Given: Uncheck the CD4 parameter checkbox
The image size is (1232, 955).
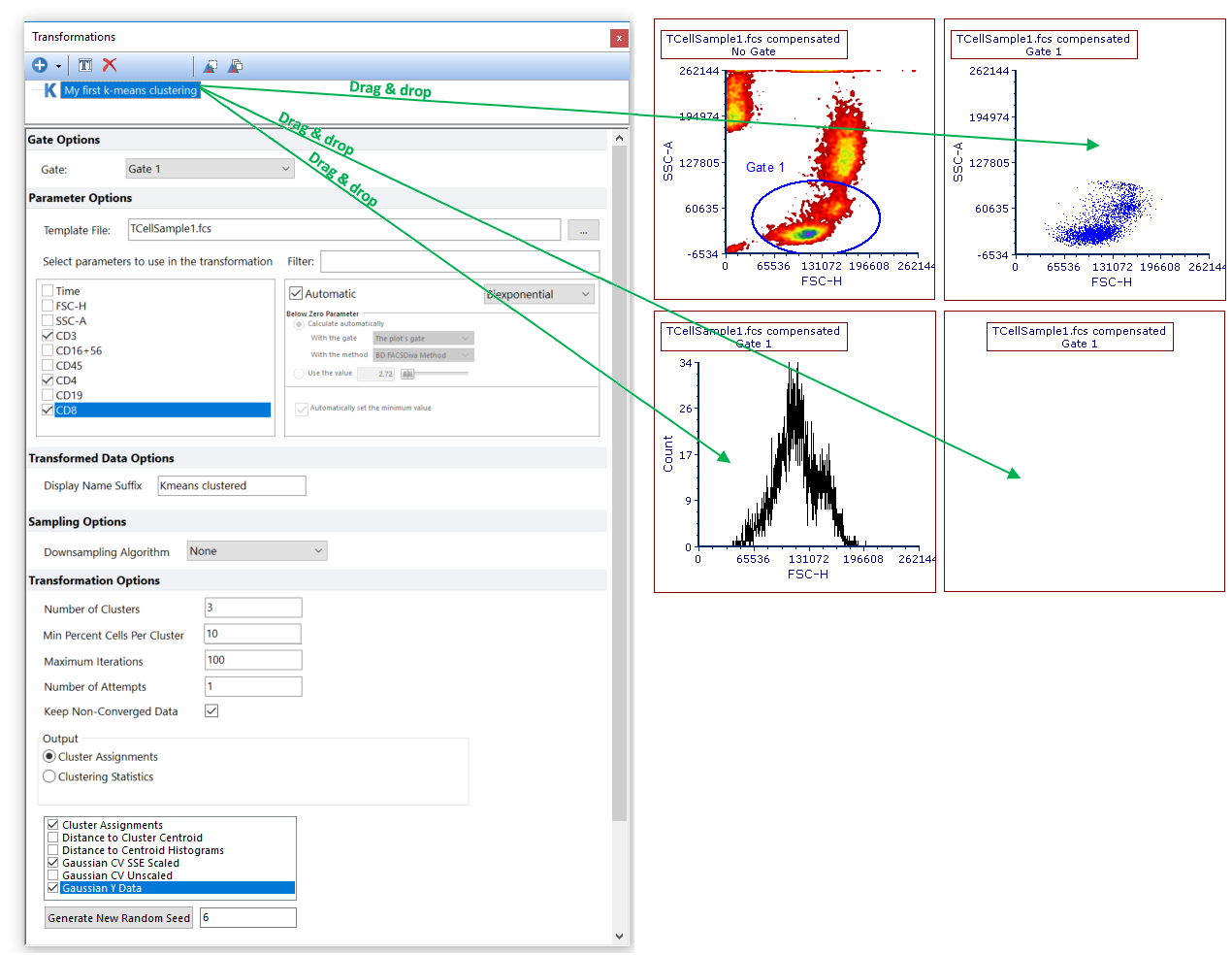Looking at the screenshot, I should (x=48, y=380).
